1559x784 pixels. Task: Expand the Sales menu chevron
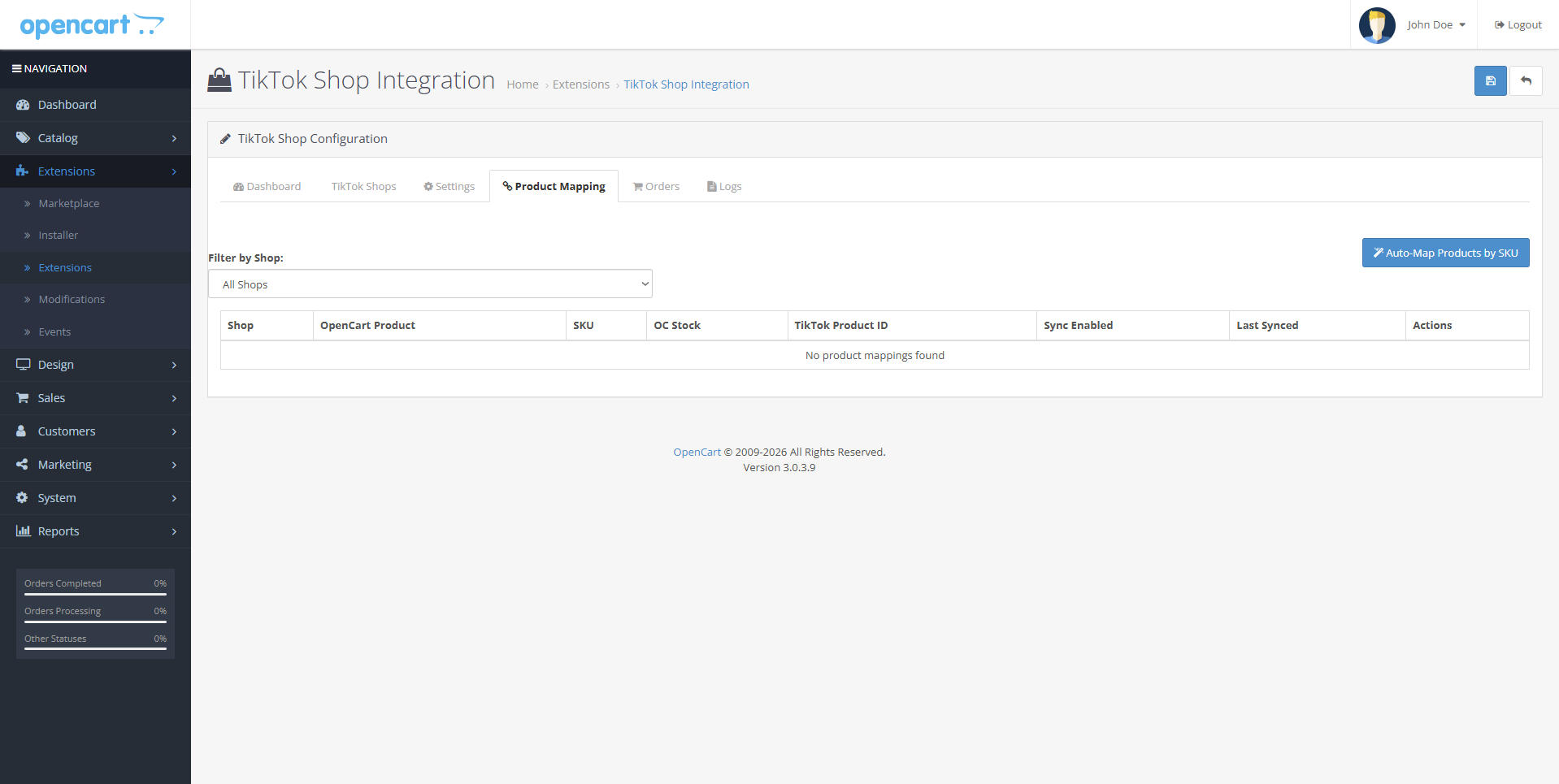coord(174,399)
